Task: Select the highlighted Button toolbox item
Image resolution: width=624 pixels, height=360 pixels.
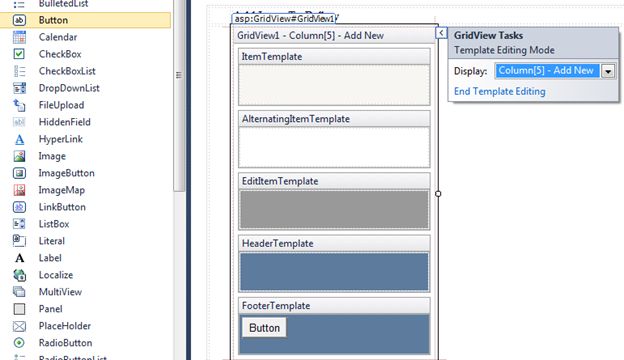Action: coord(86,20)
